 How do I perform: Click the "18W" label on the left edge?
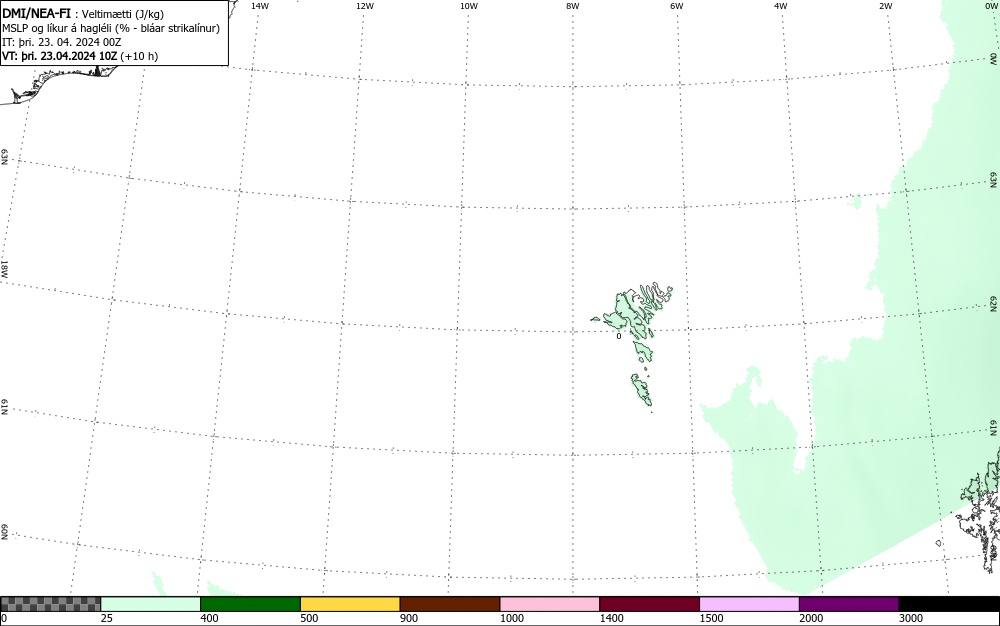4,268
